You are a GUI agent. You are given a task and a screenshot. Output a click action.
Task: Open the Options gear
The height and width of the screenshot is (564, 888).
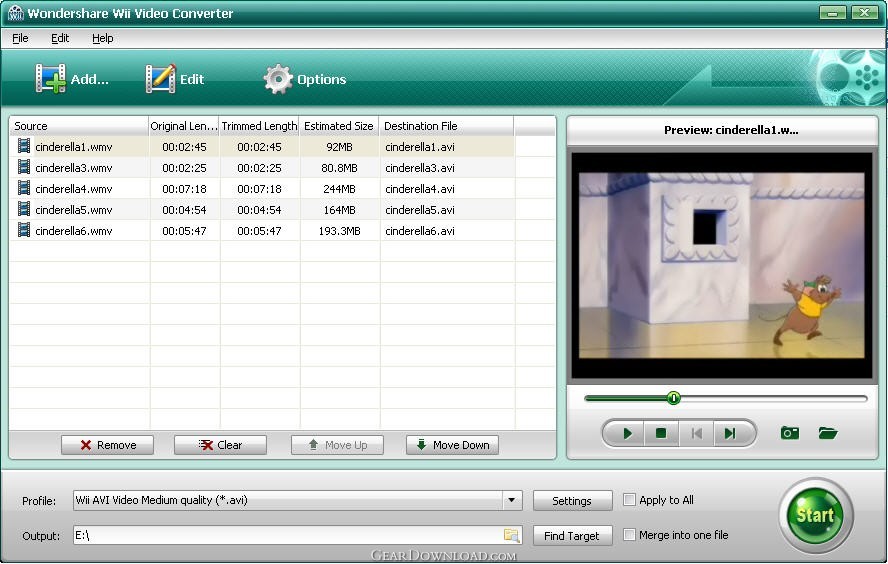click(x=278, y=79)
